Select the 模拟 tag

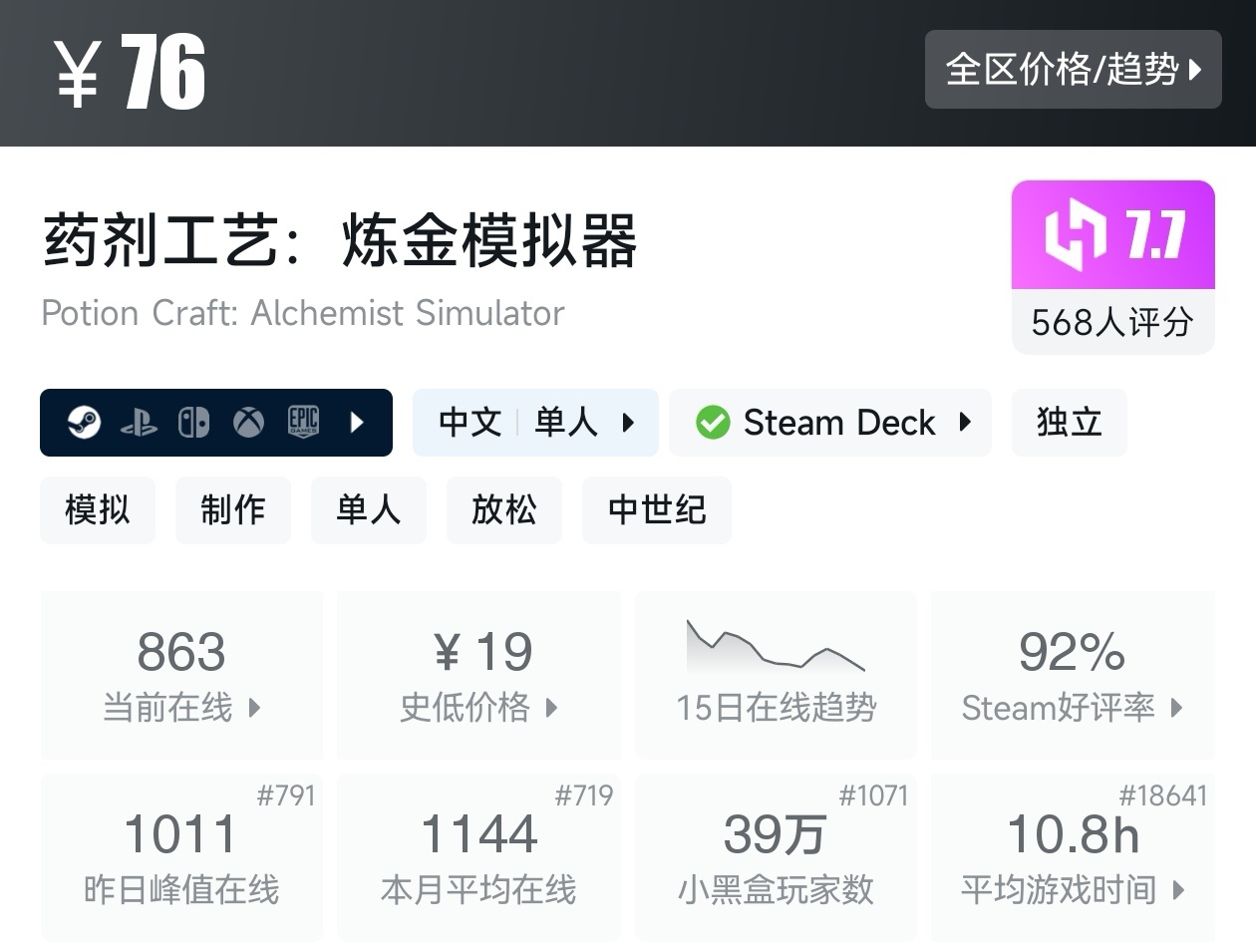98,510
